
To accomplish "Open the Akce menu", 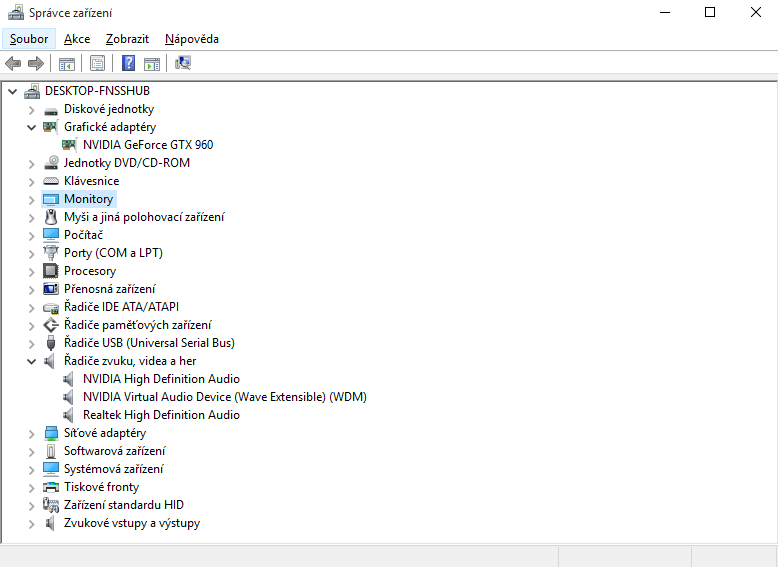I will tap(77, 39).
